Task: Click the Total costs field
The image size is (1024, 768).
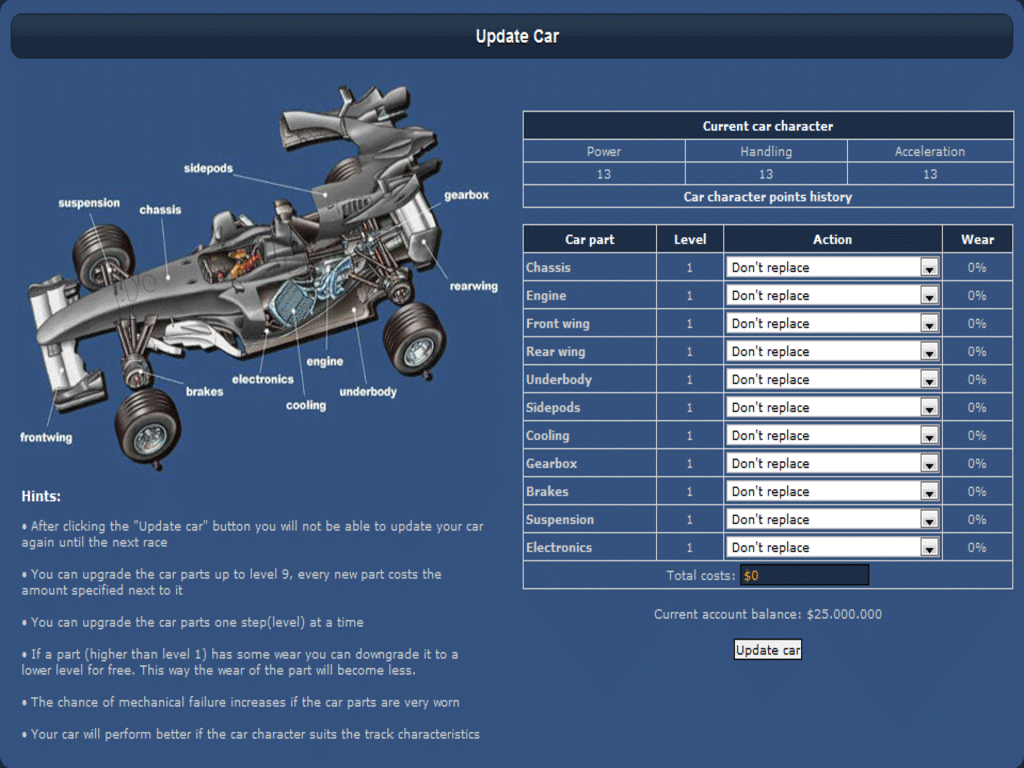Action: pos(804,575)
